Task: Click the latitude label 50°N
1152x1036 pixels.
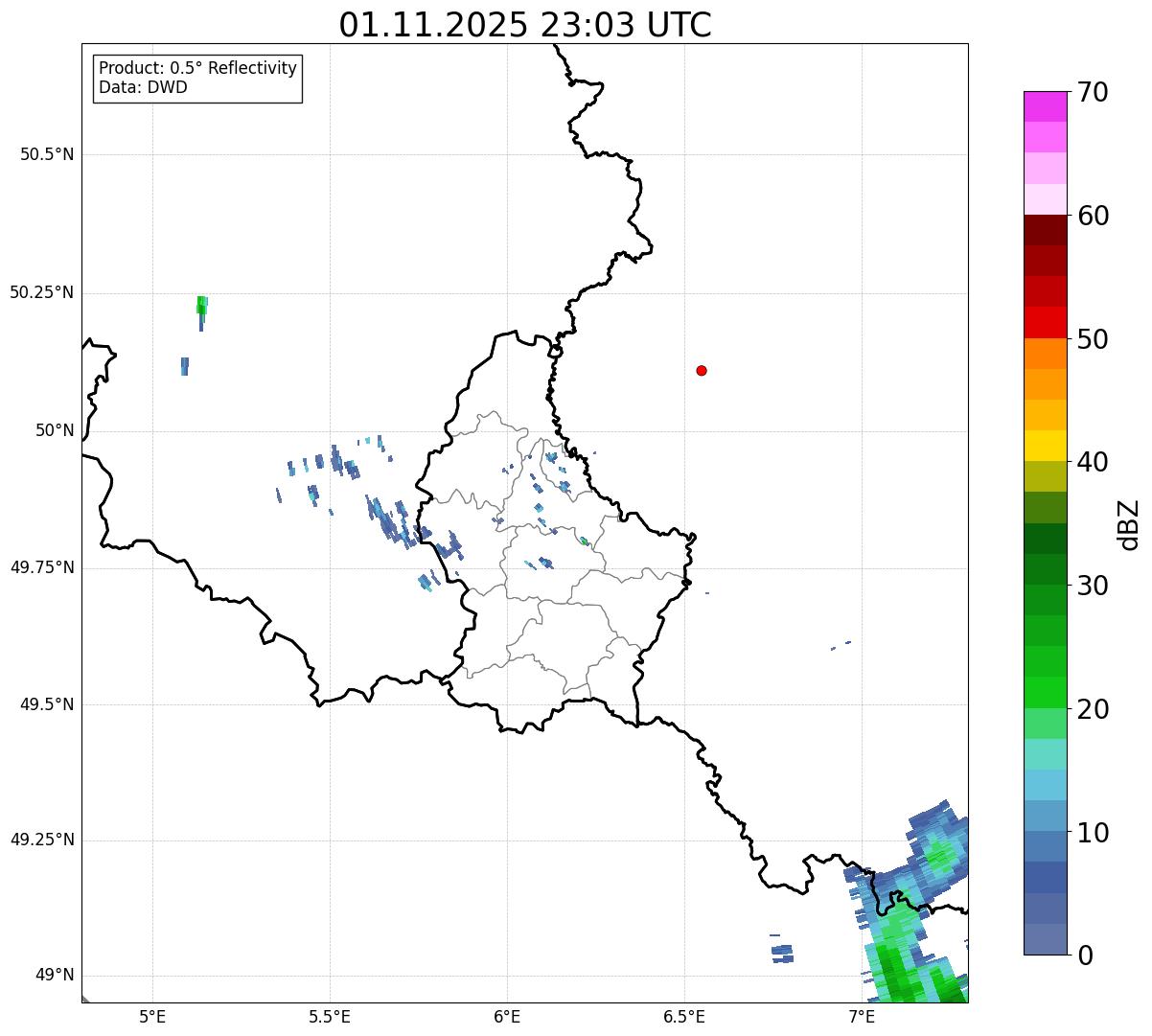Action: pos(55,430)
